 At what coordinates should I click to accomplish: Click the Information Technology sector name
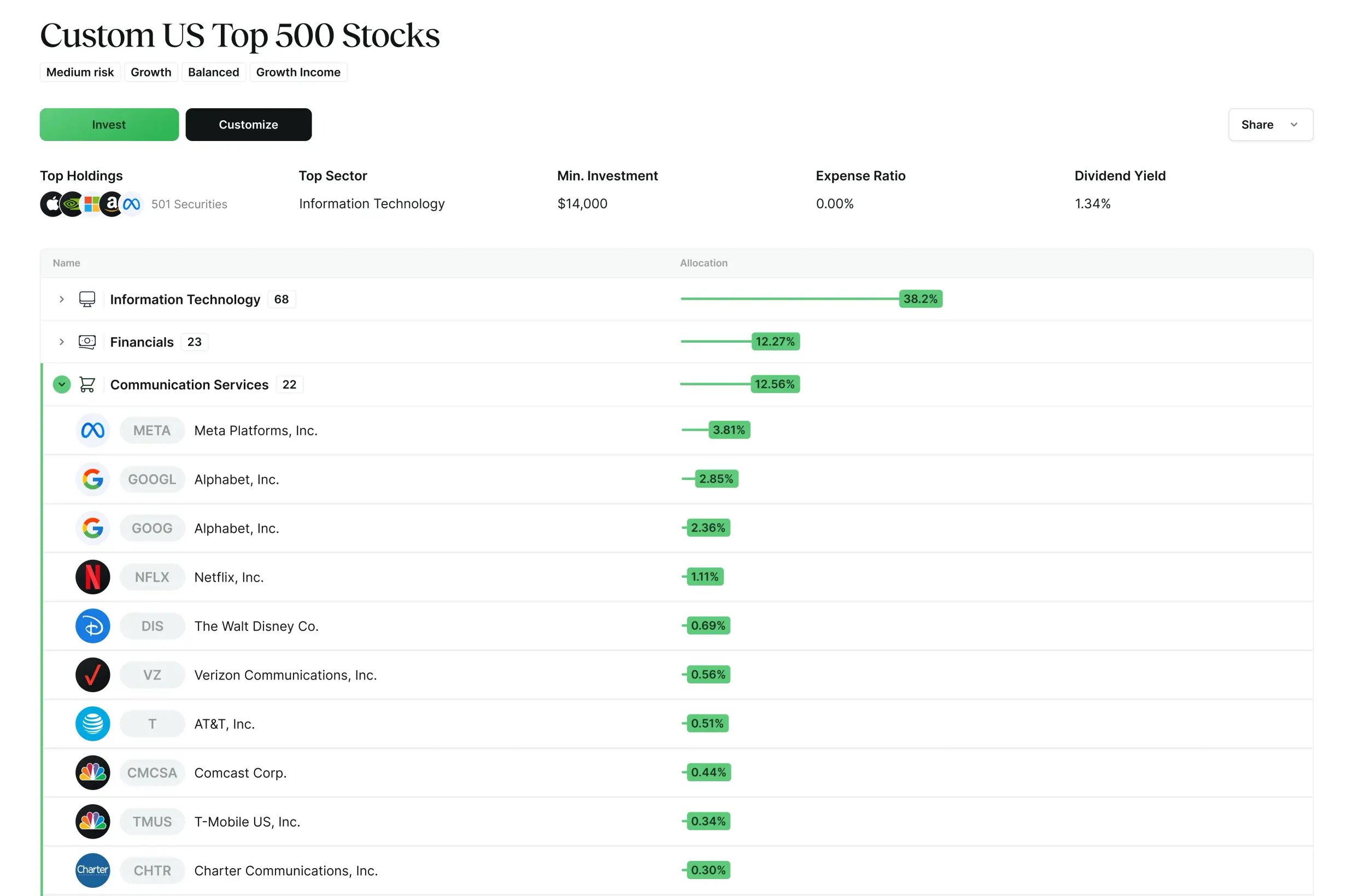pos(185,300)
